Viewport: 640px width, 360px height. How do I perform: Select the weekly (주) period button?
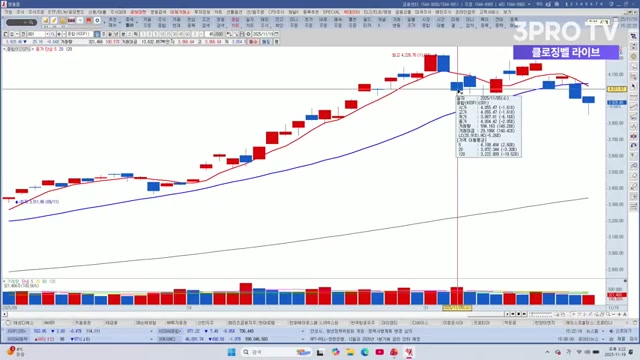pyautogui.click(x=103, y=34)
